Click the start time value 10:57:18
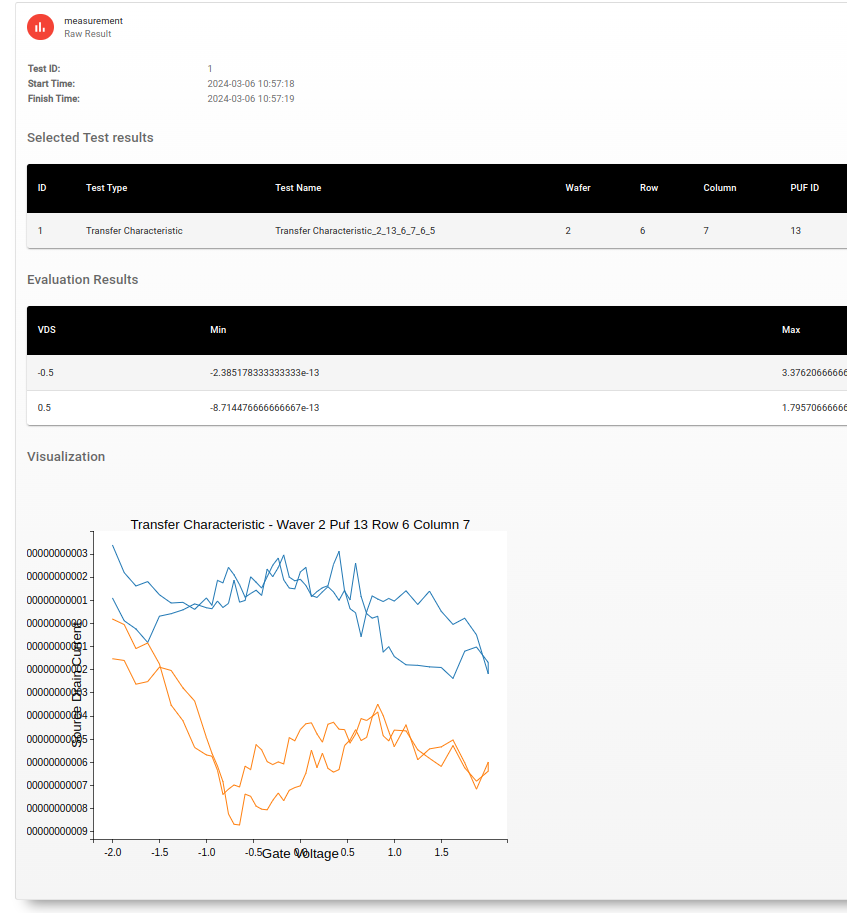The width and height of the screenshot is (847, 913). pyautogui.click(x=250, y=84)
